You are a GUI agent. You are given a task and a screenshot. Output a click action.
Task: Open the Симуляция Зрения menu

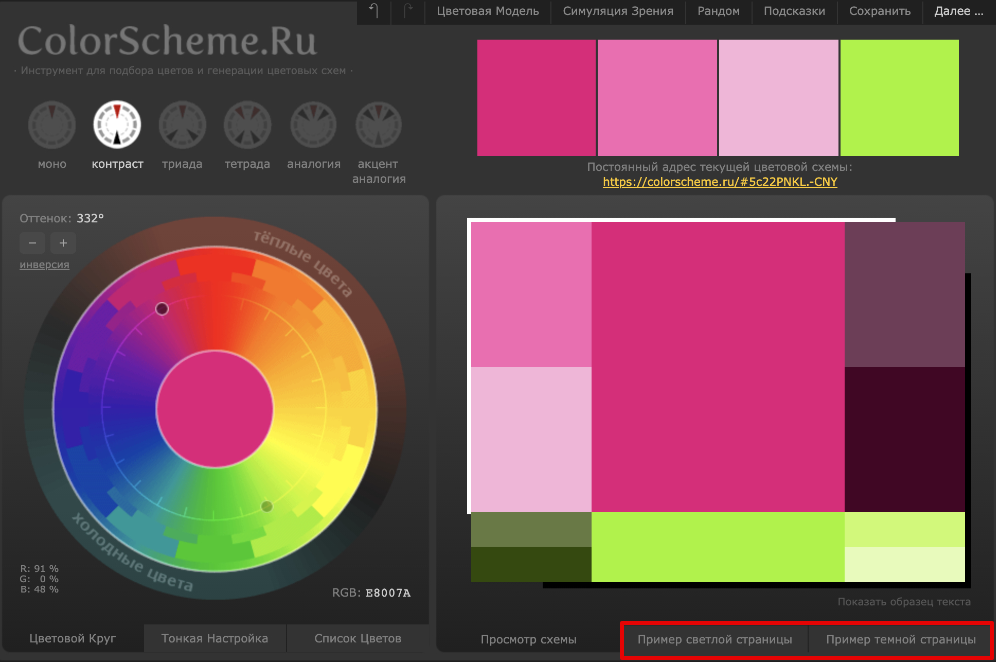(618, 12)
